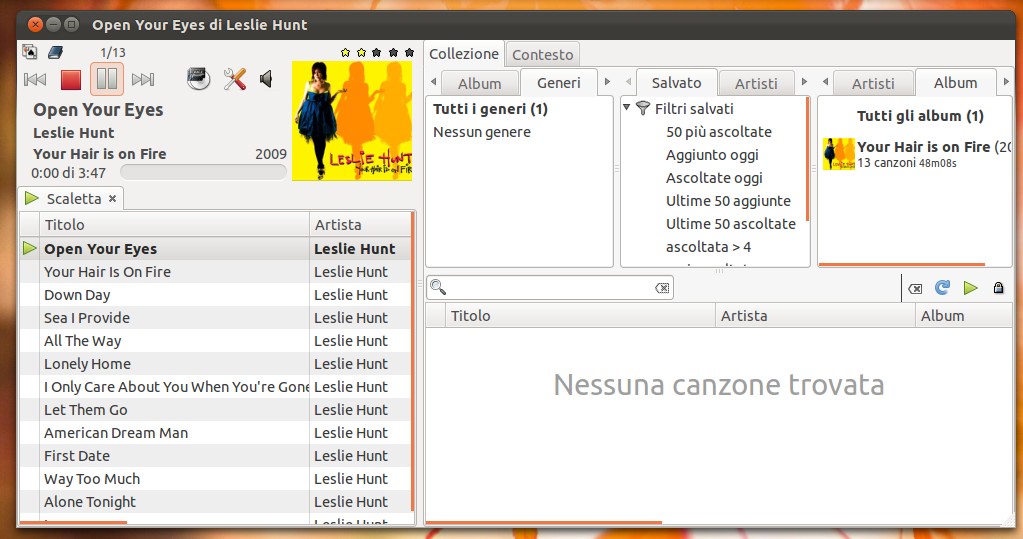The image size is (1023, 539).
Task: Click erase icon beside refresh button
Action: pos(915,288)
